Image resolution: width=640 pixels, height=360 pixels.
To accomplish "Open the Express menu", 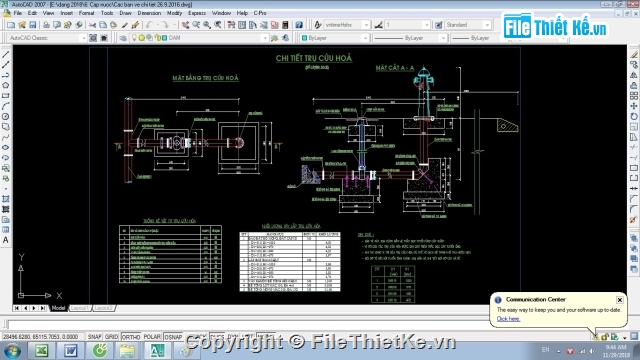I will click(197, 13).
